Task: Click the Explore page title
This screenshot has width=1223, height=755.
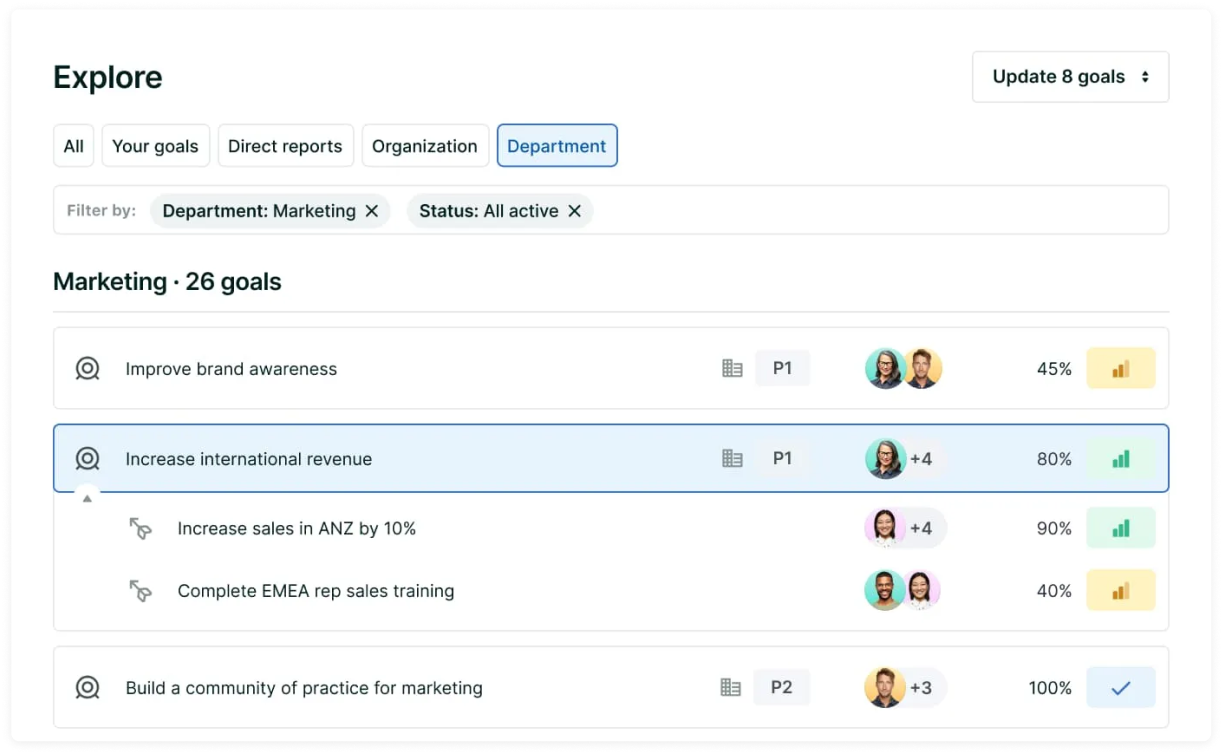Action: 108,77
